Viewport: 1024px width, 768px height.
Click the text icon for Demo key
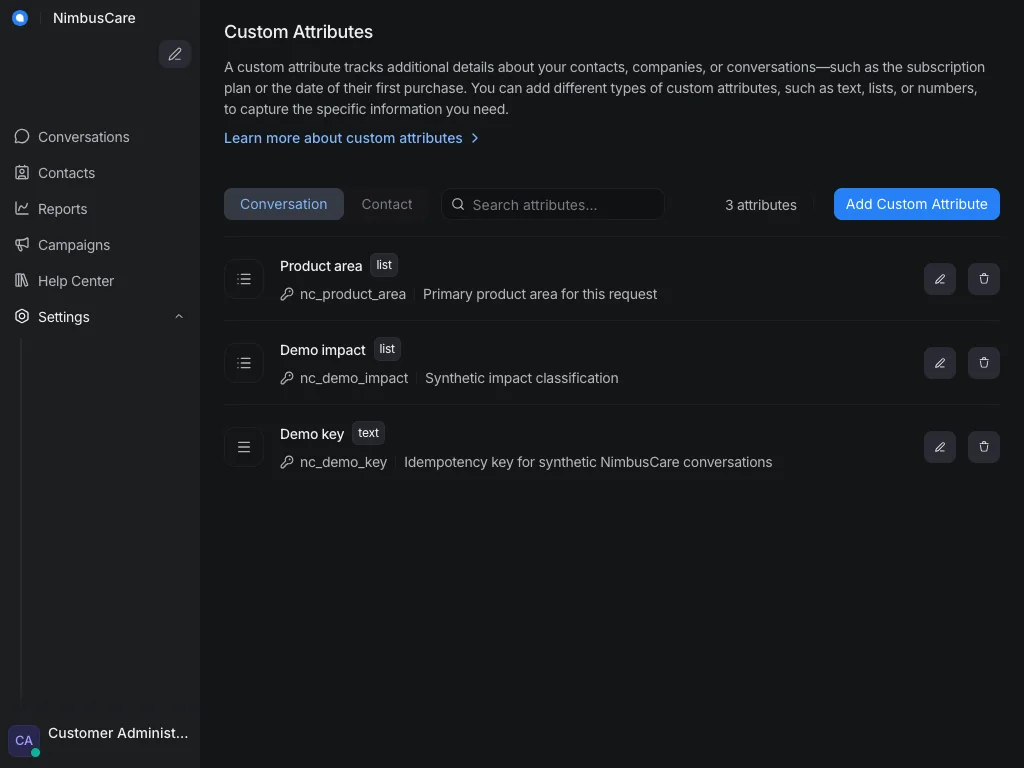[244, 447]
